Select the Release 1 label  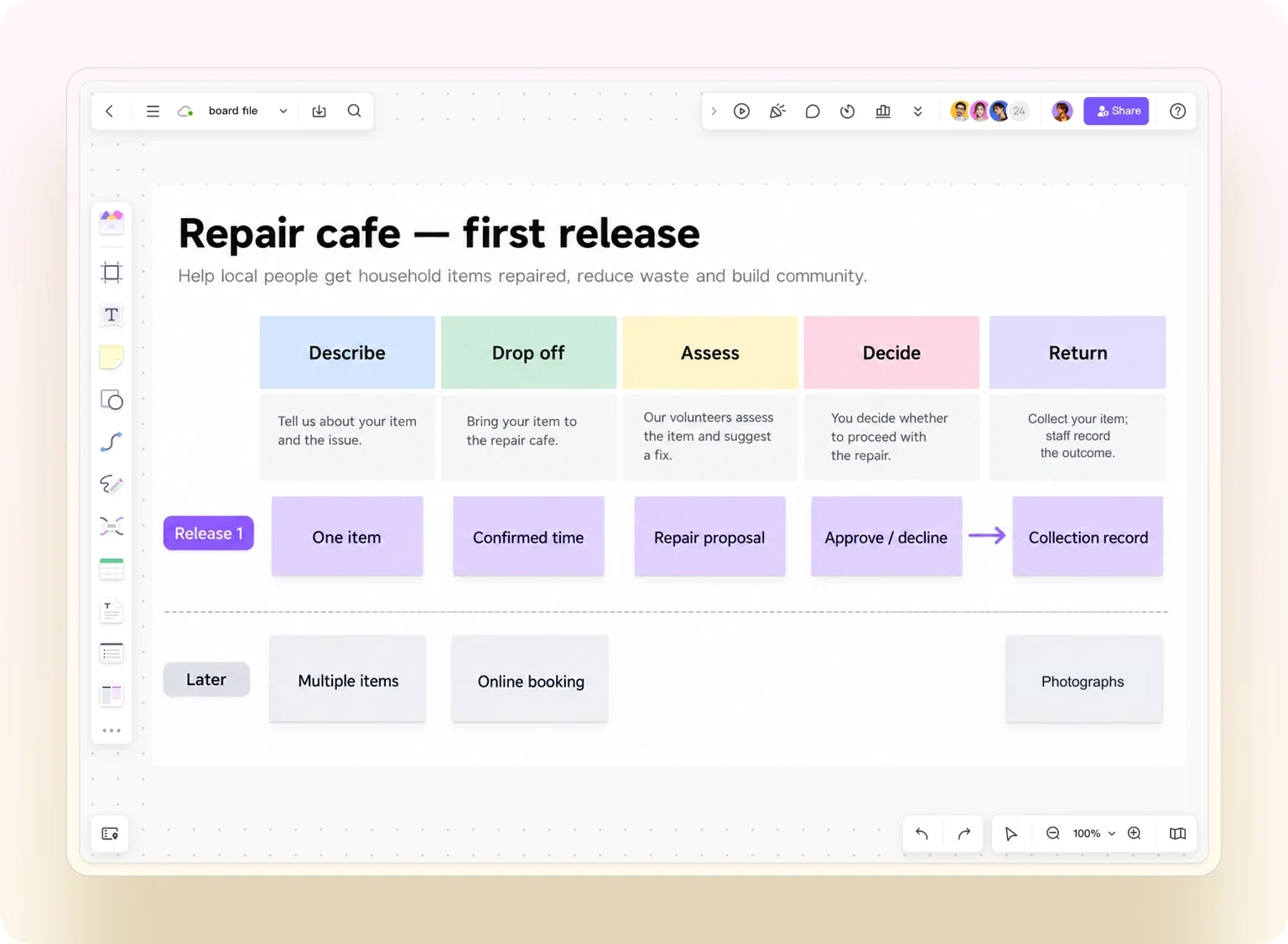pyautogui.click(x=209, y=533)
